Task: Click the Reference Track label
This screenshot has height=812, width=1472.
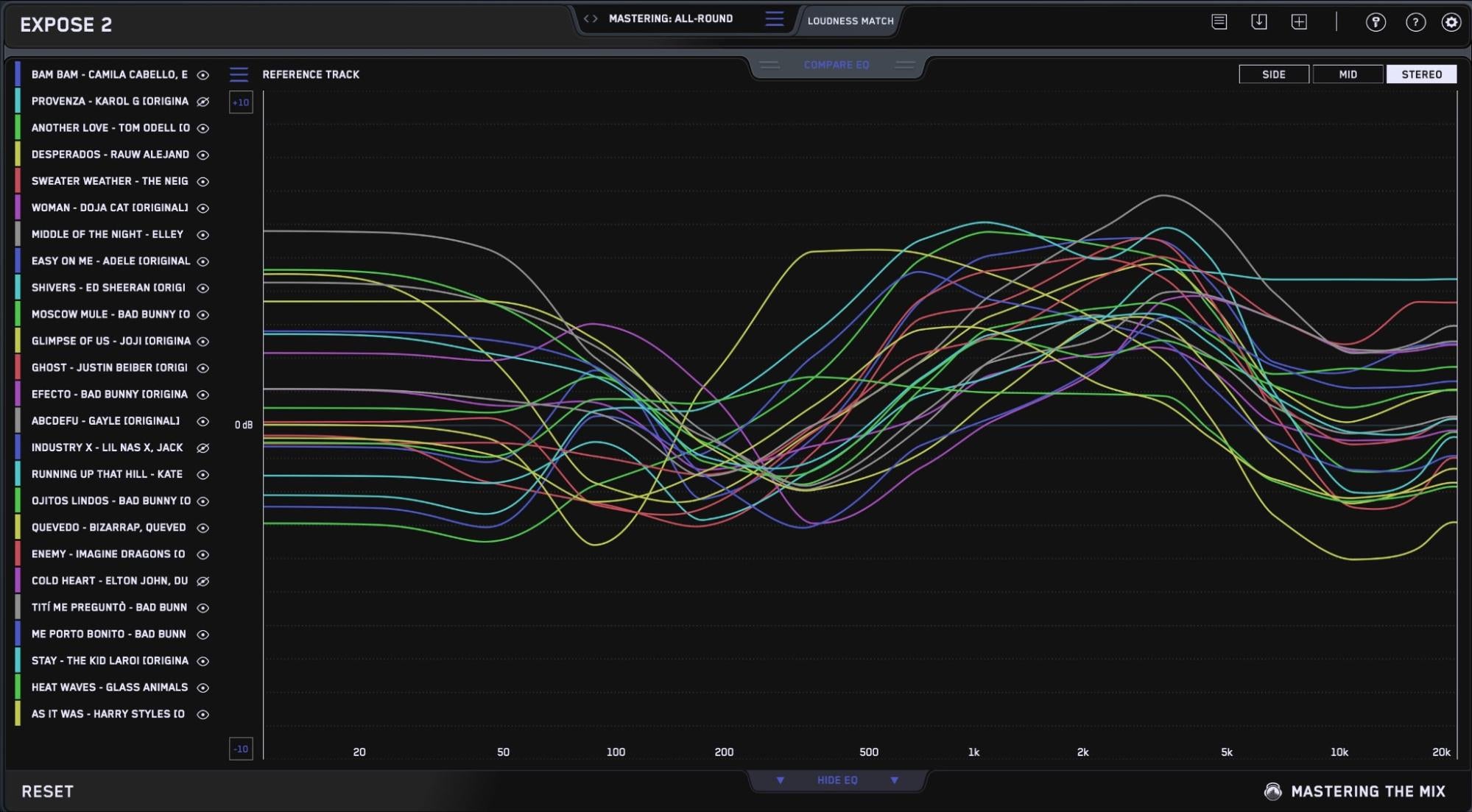Action: click(311, 74)
